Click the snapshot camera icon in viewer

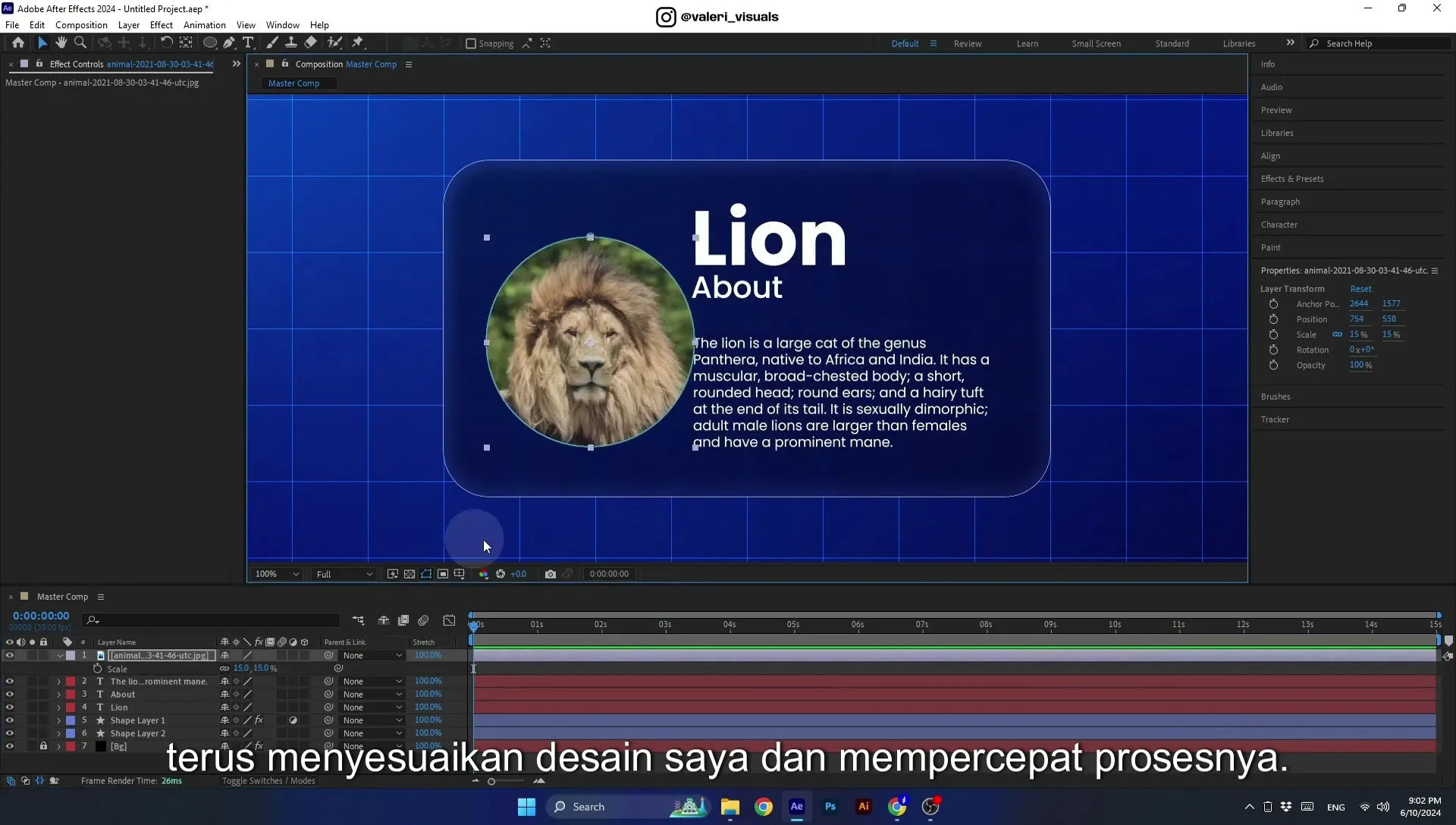tap(551, 574)
